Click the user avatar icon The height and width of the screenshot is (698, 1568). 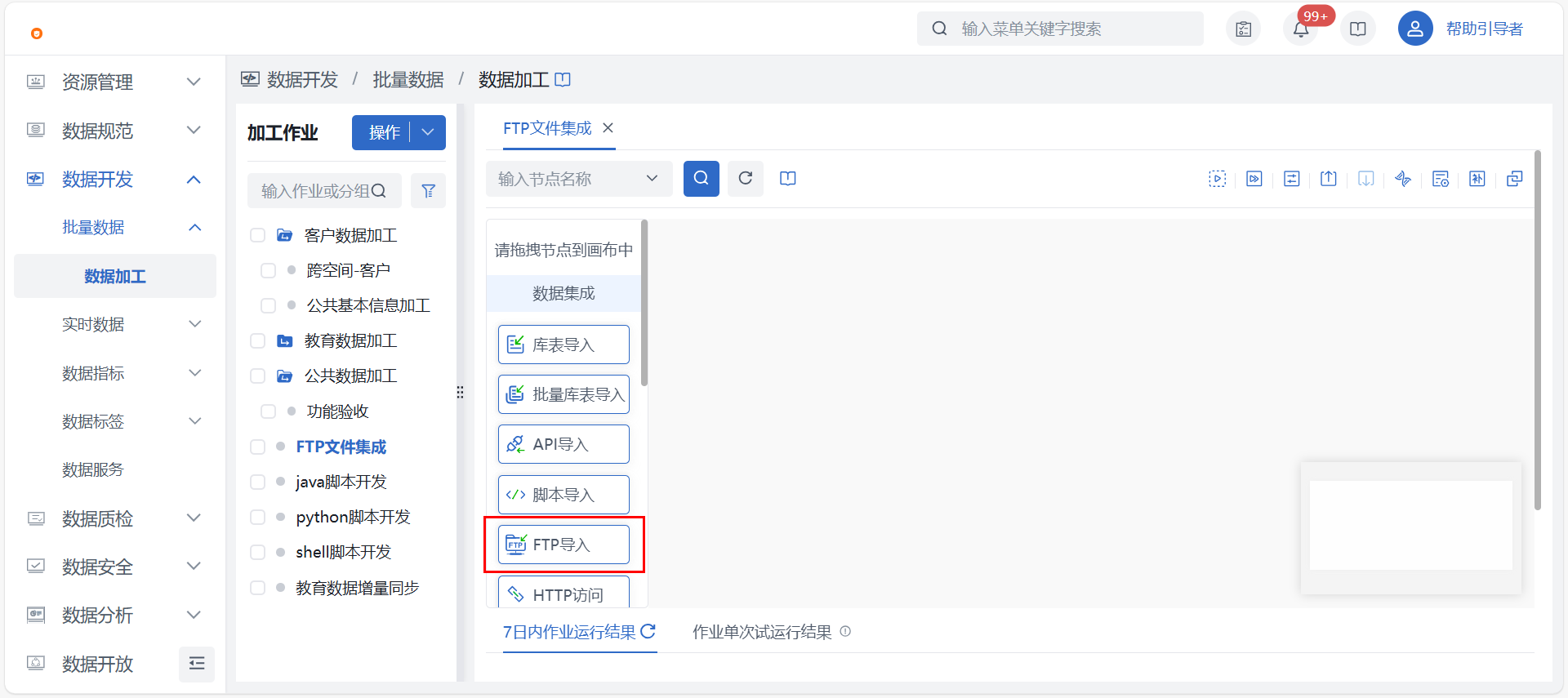[x=1415, y=29]
